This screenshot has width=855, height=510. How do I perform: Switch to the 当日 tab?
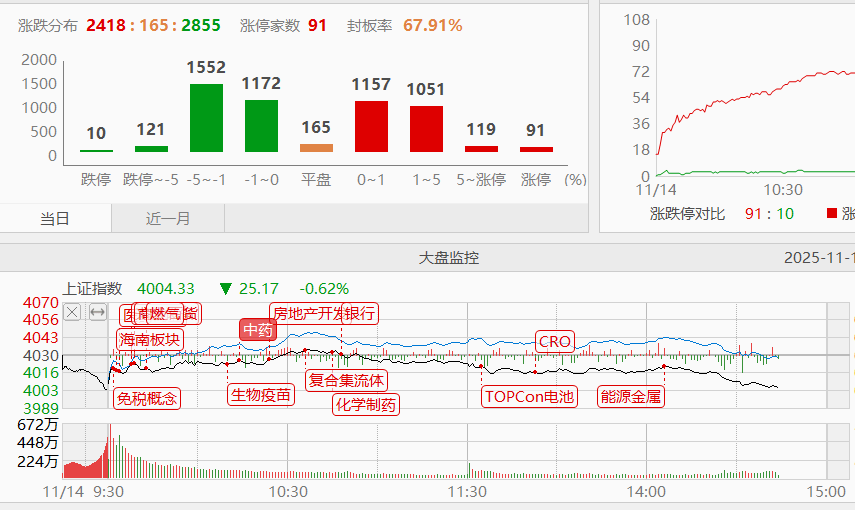[56, 218]
